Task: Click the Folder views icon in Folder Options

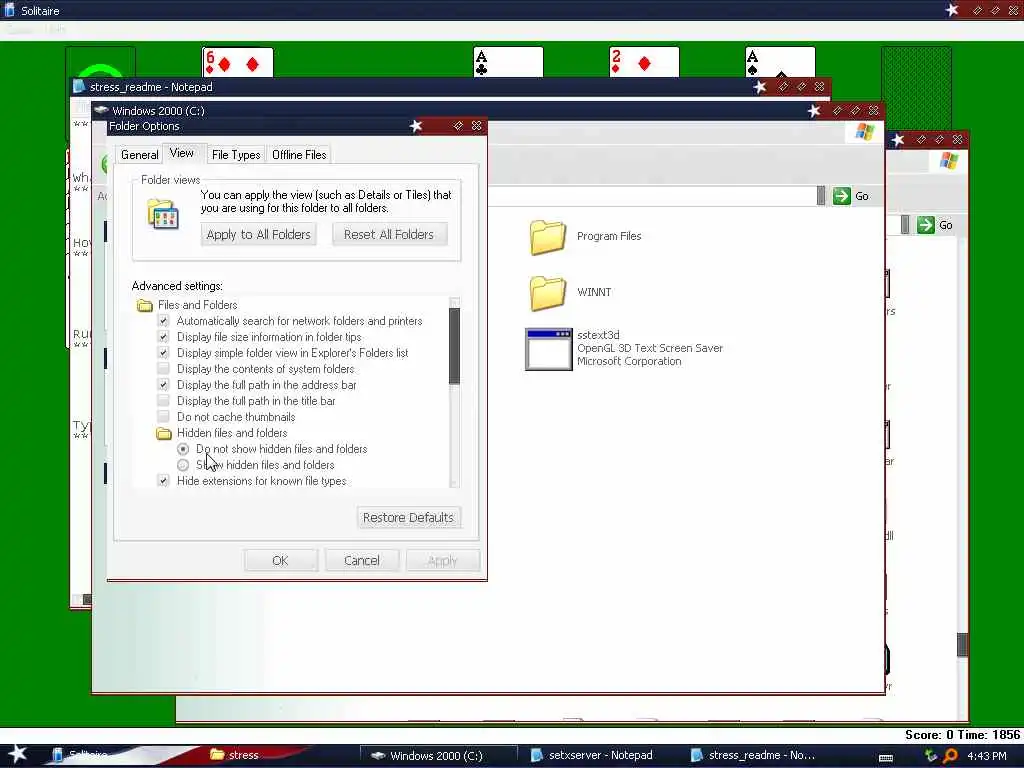Action: [x=163, y=215]
